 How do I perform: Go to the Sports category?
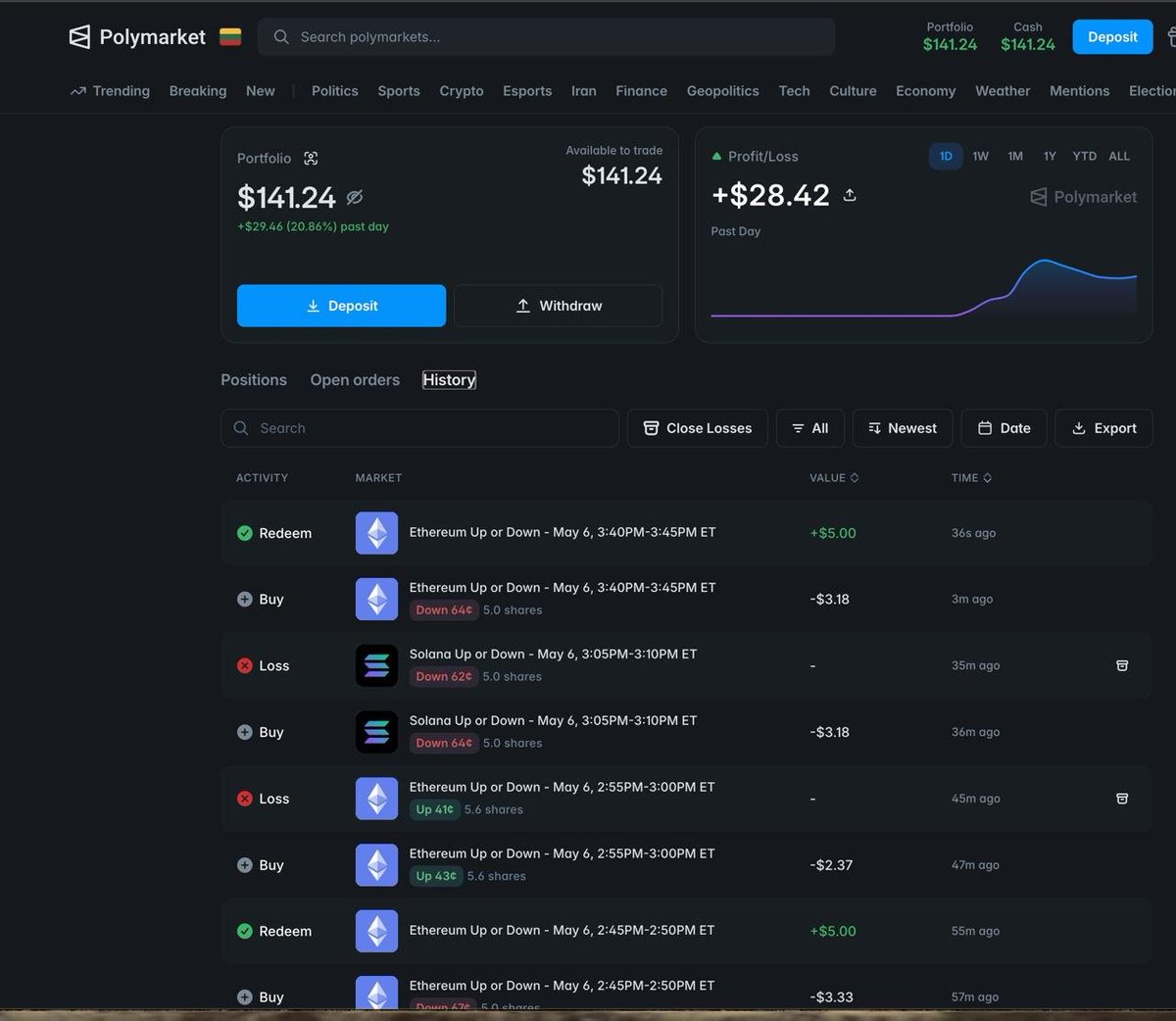399,91
